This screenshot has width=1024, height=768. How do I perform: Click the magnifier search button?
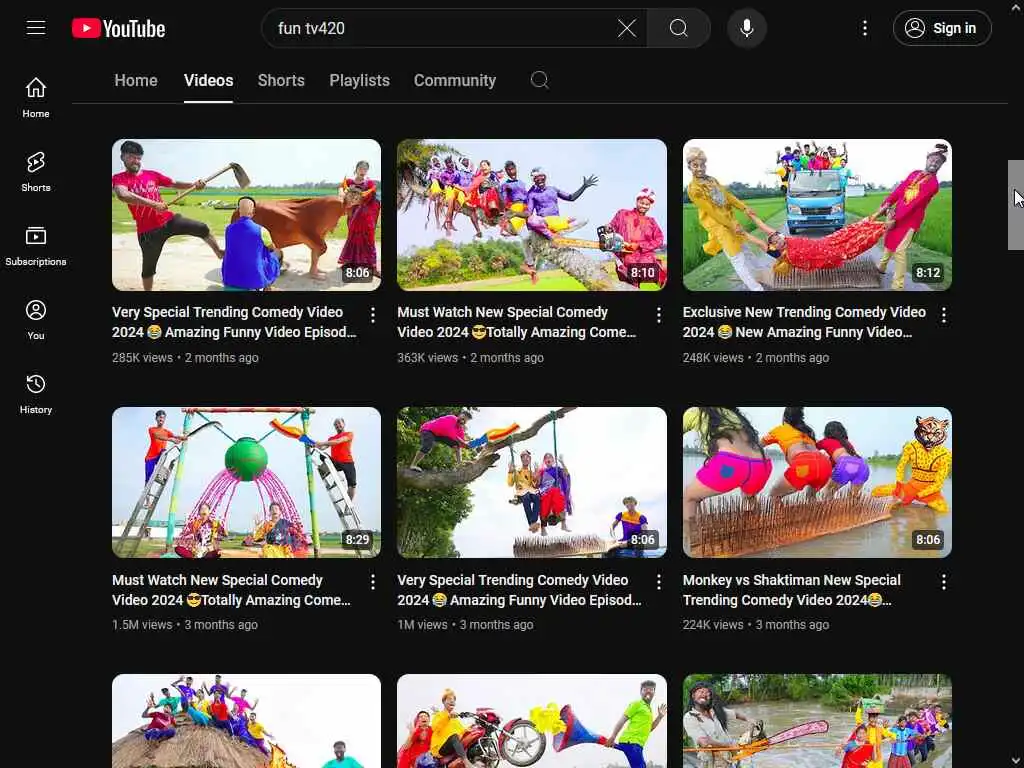[x=679, y=28]
